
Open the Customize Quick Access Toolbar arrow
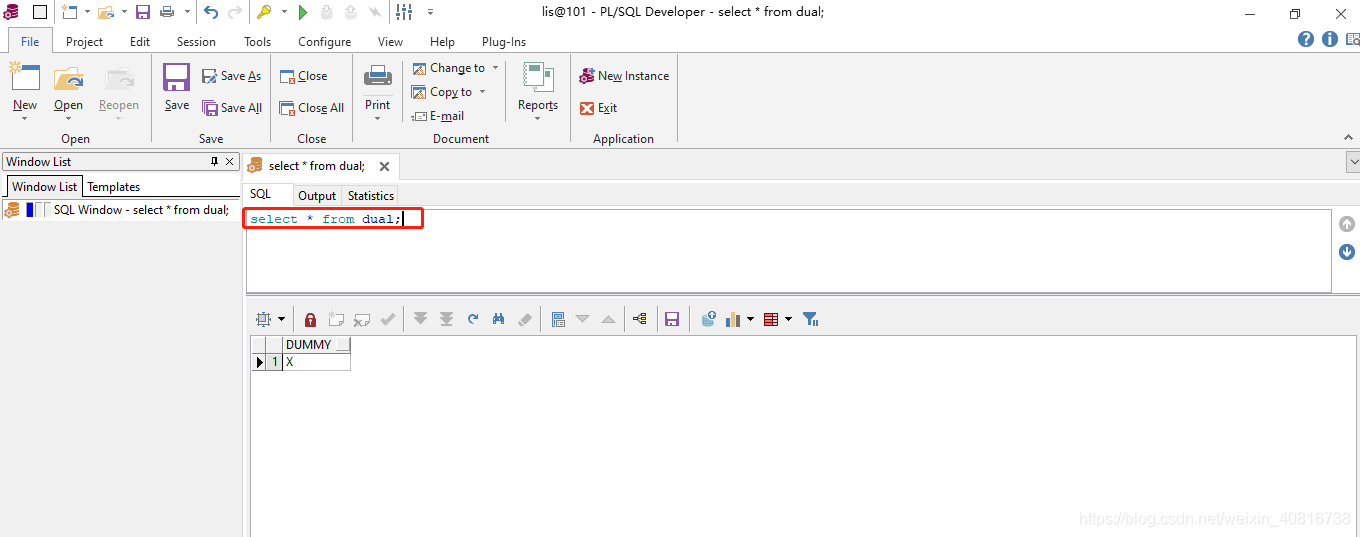(x=431, y=12)
